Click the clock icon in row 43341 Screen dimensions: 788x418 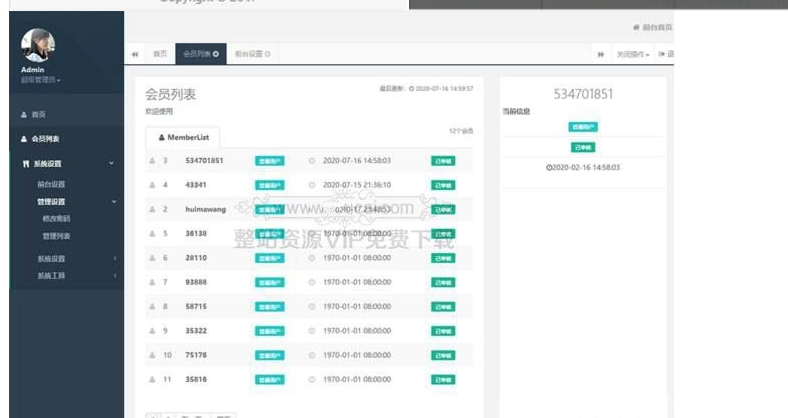coord(312,185)
